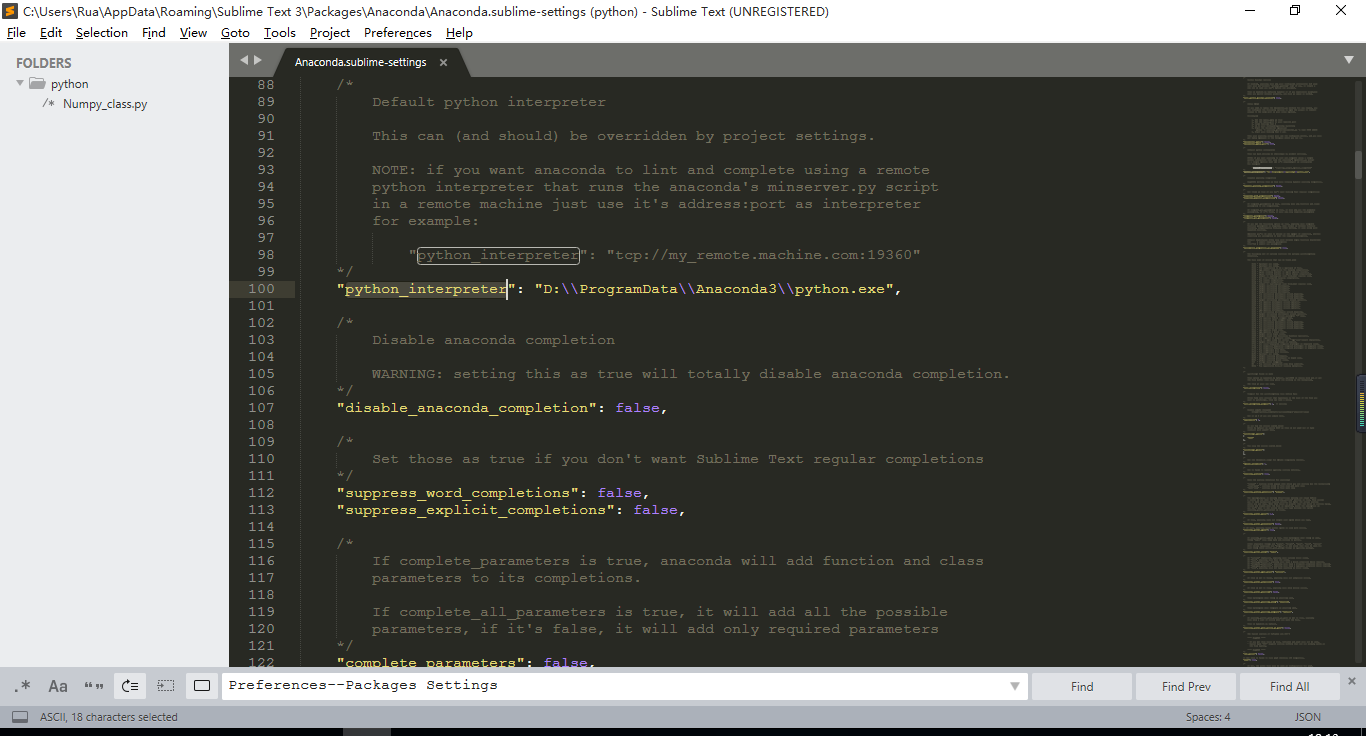Enable the in-selection search option

coord(166,686)
